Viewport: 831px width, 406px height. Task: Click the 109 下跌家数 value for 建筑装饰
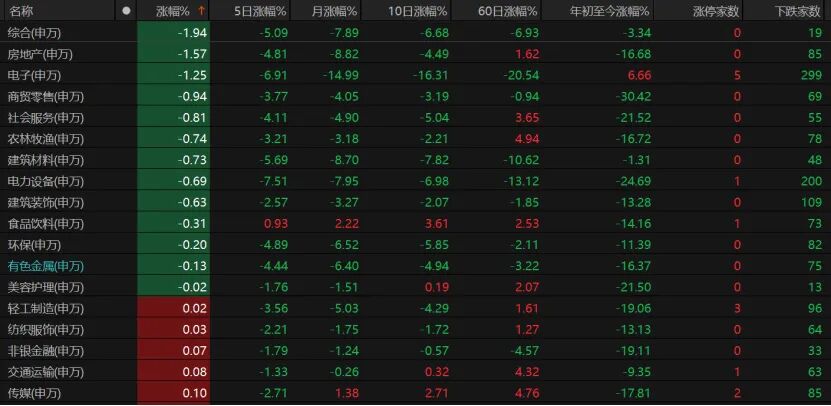811,202
